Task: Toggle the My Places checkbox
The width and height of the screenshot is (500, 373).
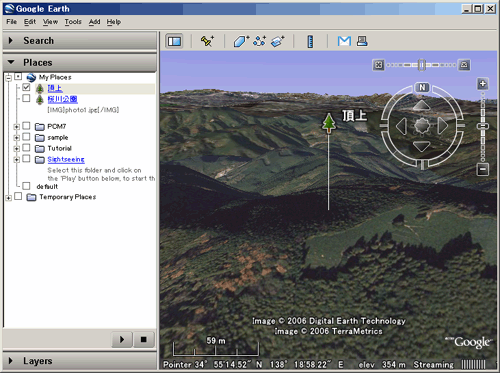Action: 18,77
